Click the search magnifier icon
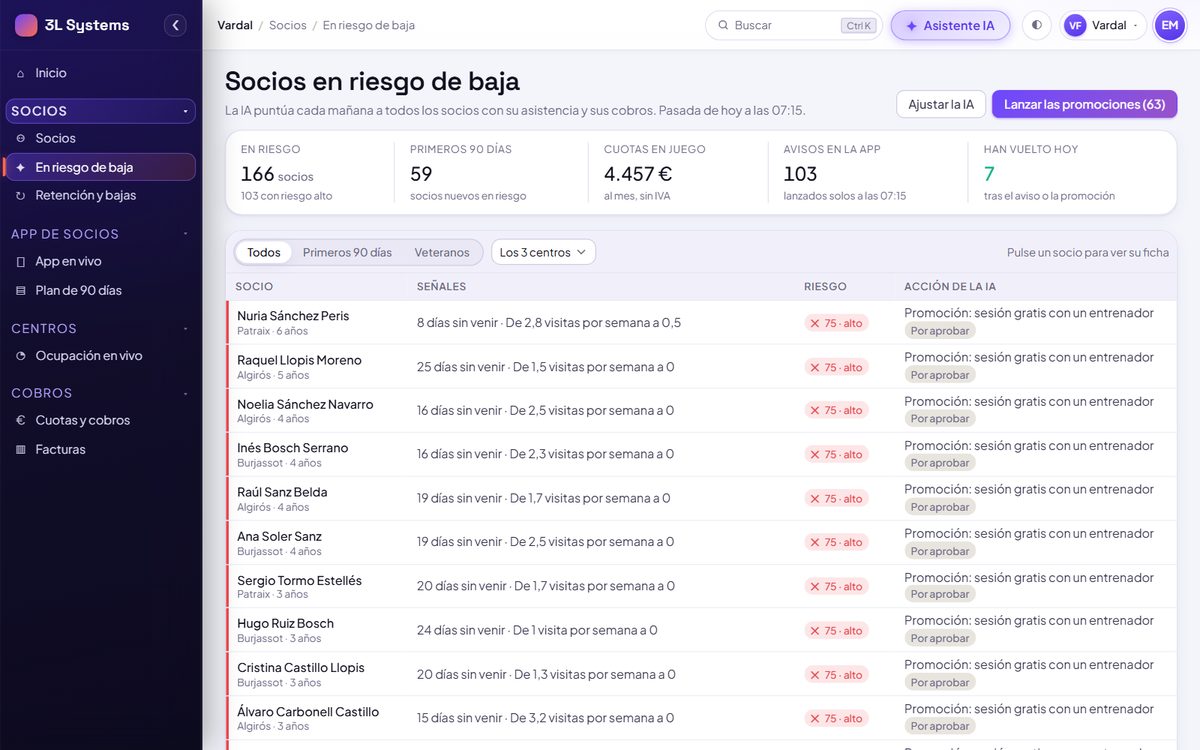This screenshot has height=750, width=1200. 722,25
